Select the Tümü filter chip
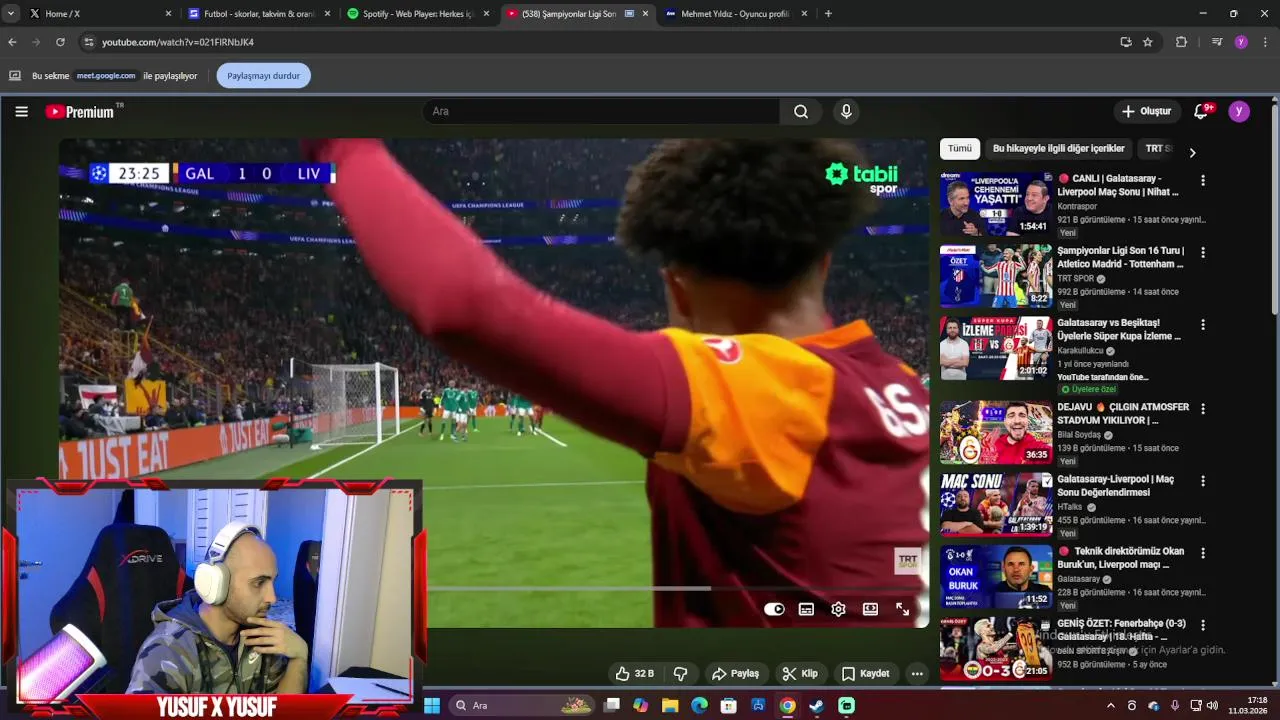This screenshot has width=1280, height=720. click(960, 149)
